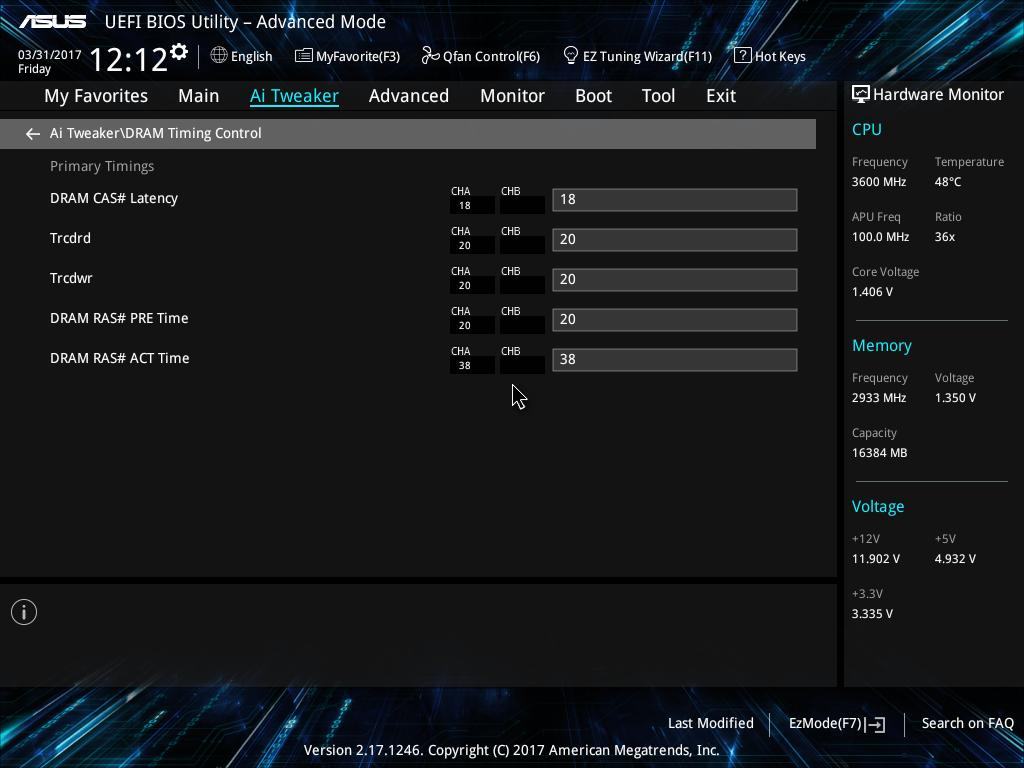This screenshot has width=1024, height=768.
Task: Click the info icon in help panel
Action: 24,612
